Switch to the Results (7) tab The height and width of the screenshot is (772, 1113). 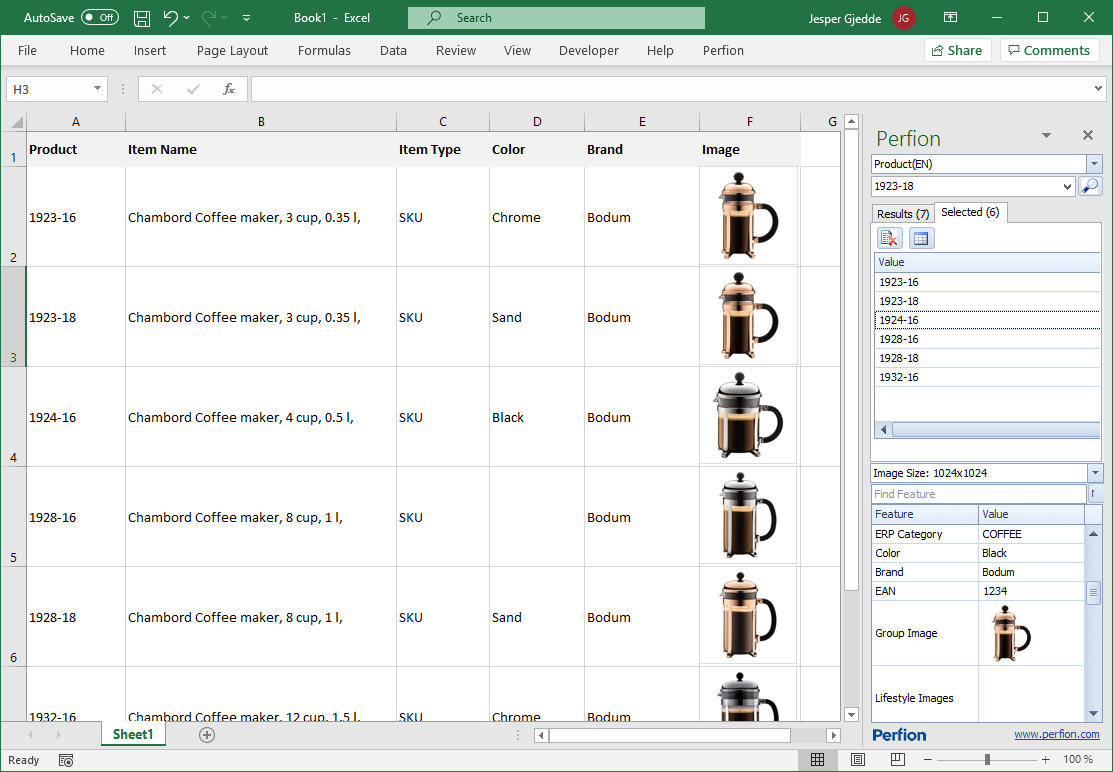coord(902,213)
